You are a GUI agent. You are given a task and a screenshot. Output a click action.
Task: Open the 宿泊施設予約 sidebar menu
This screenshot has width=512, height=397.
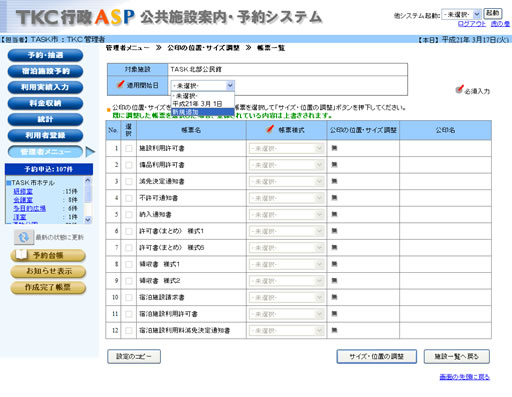[45, 71]
